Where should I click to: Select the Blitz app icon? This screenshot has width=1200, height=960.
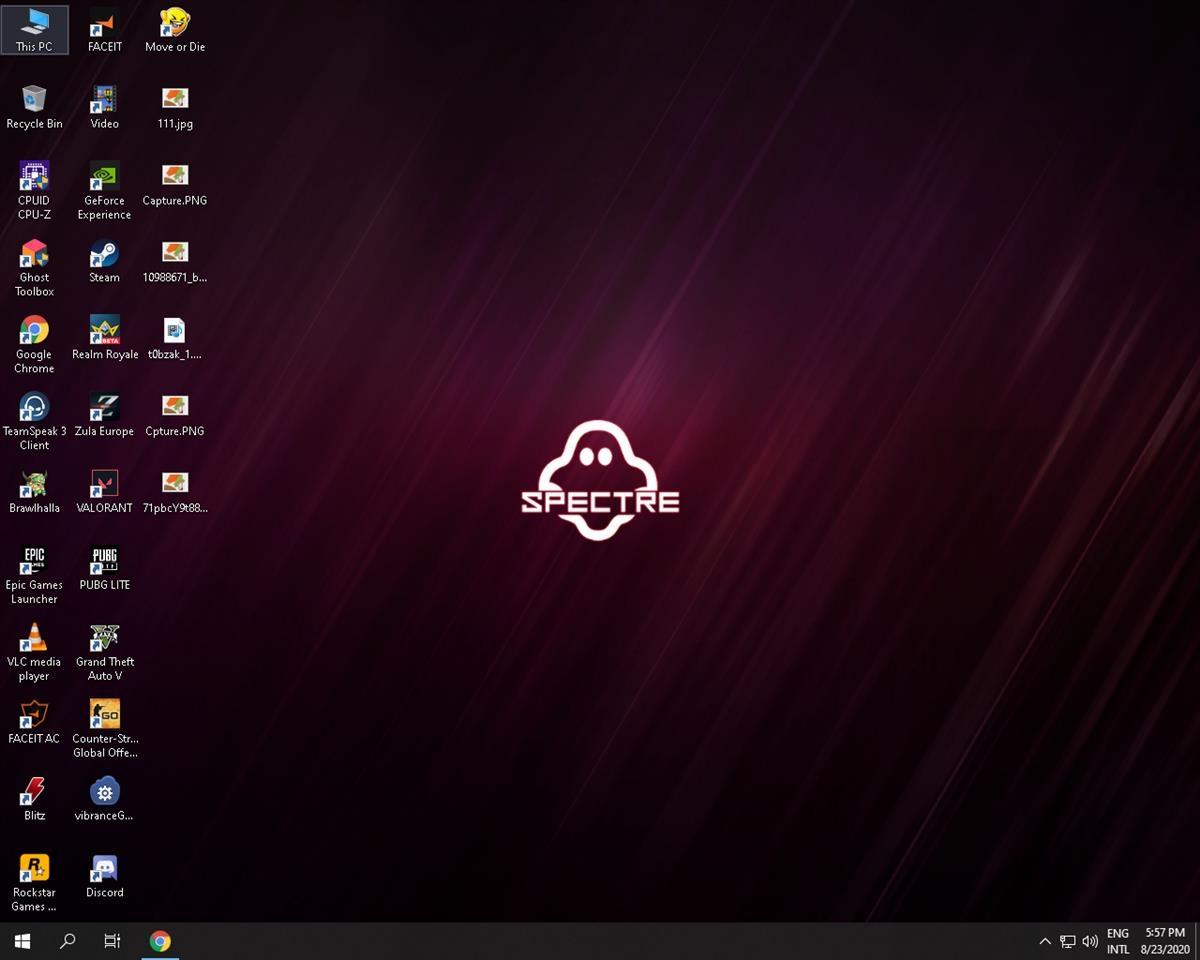[34, 799]
